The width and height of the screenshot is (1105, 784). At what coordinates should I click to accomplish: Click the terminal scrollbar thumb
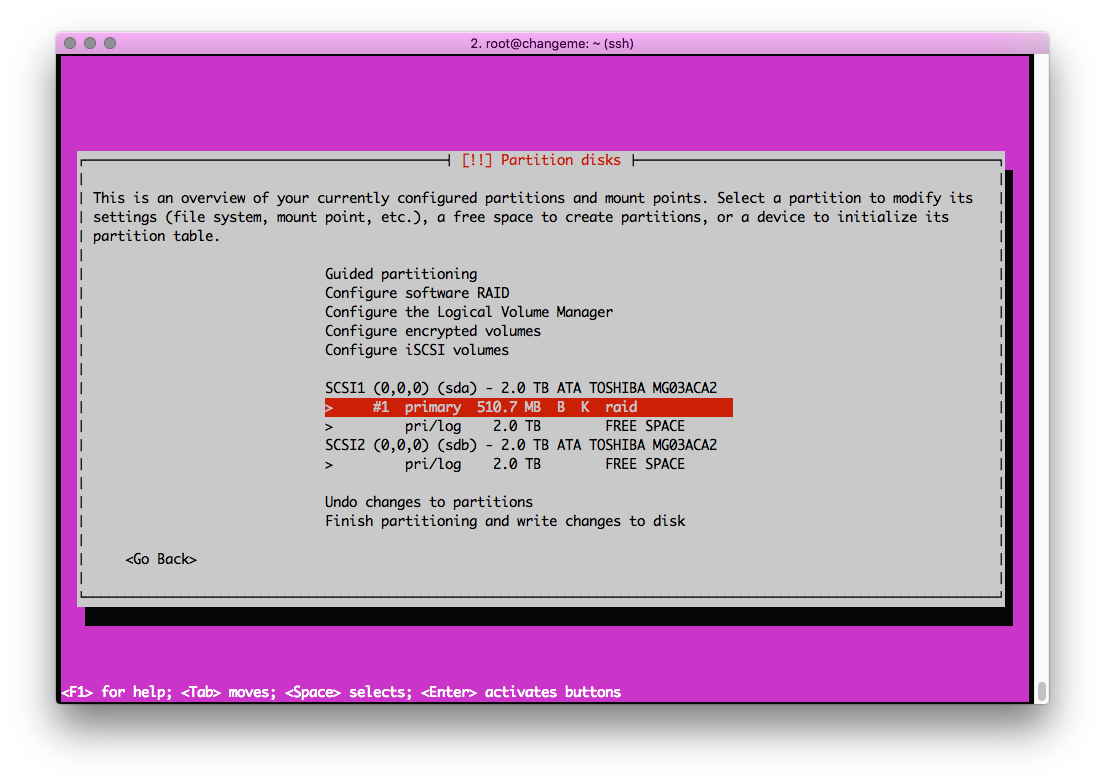(1041, 691)
